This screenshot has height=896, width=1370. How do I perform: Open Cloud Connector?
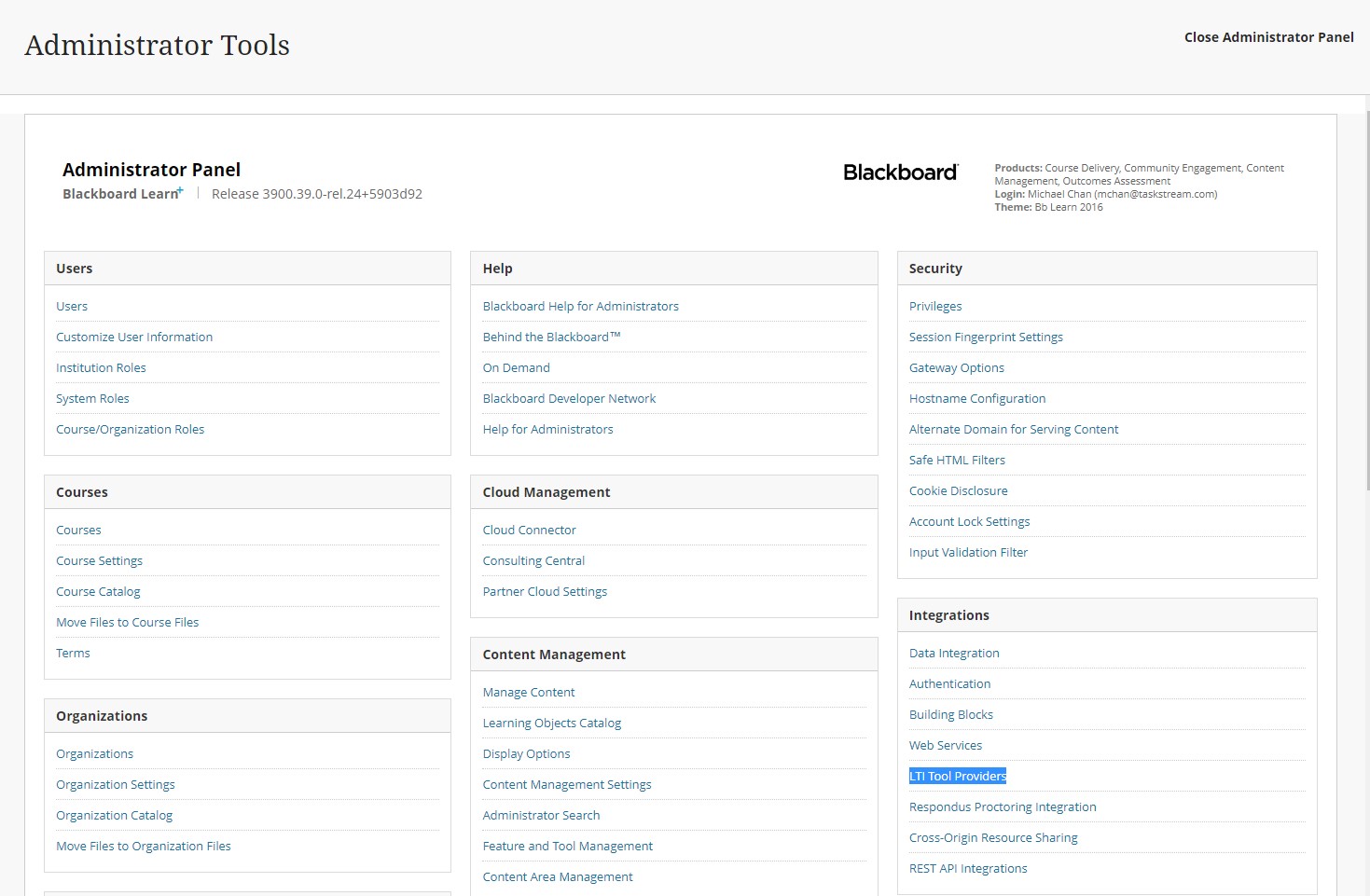pos(529,530)
